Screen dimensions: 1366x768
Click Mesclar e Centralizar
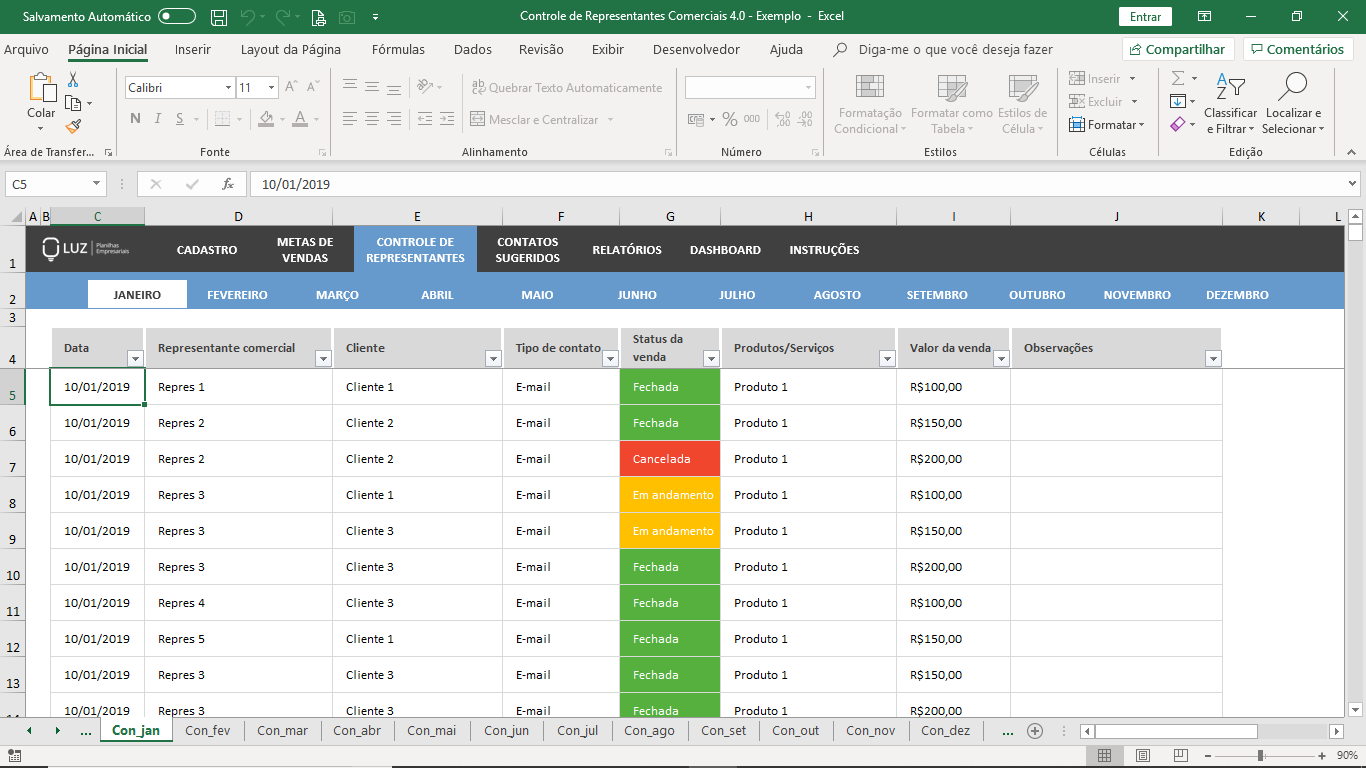point(535,120)
